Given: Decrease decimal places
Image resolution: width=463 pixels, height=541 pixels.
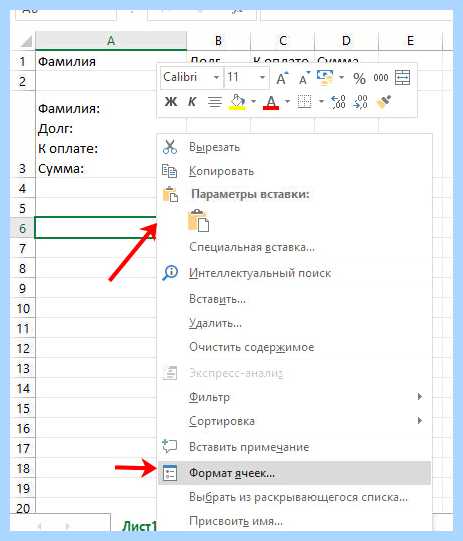Looking at the screenshot, I should coord(360,102).
